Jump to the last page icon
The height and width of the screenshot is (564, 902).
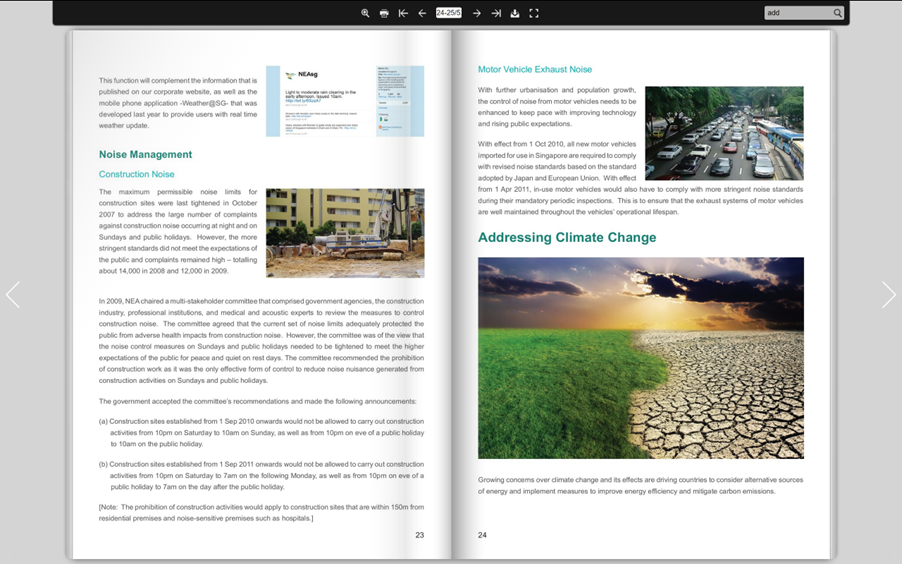[496, 13]
